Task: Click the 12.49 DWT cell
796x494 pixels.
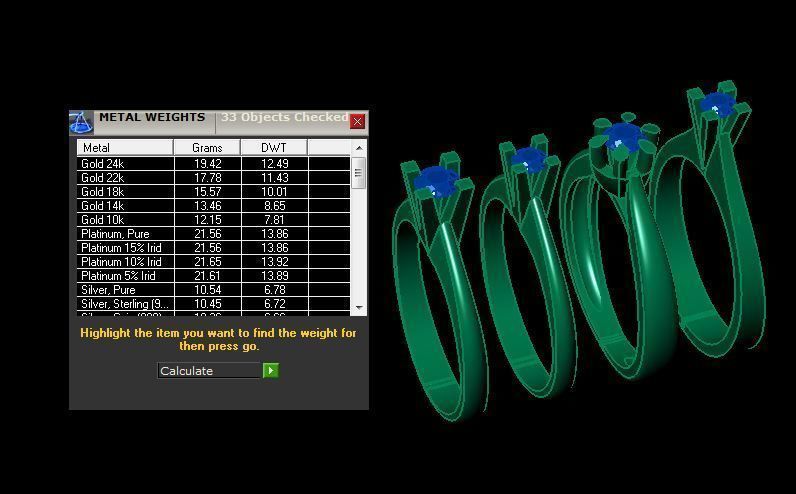Action: pos(275,163)
